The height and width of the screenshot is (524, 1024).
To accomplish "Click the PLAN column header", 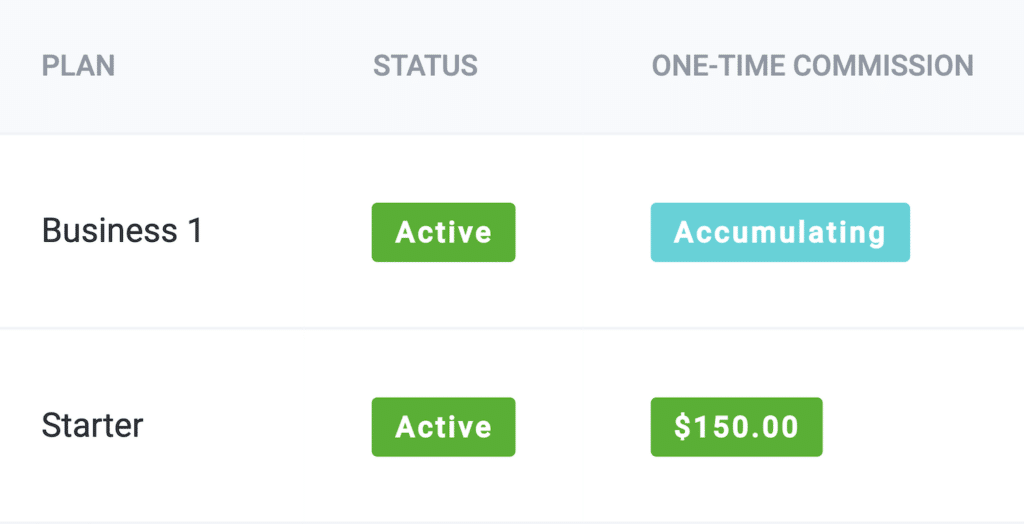I will coord(78,66).
